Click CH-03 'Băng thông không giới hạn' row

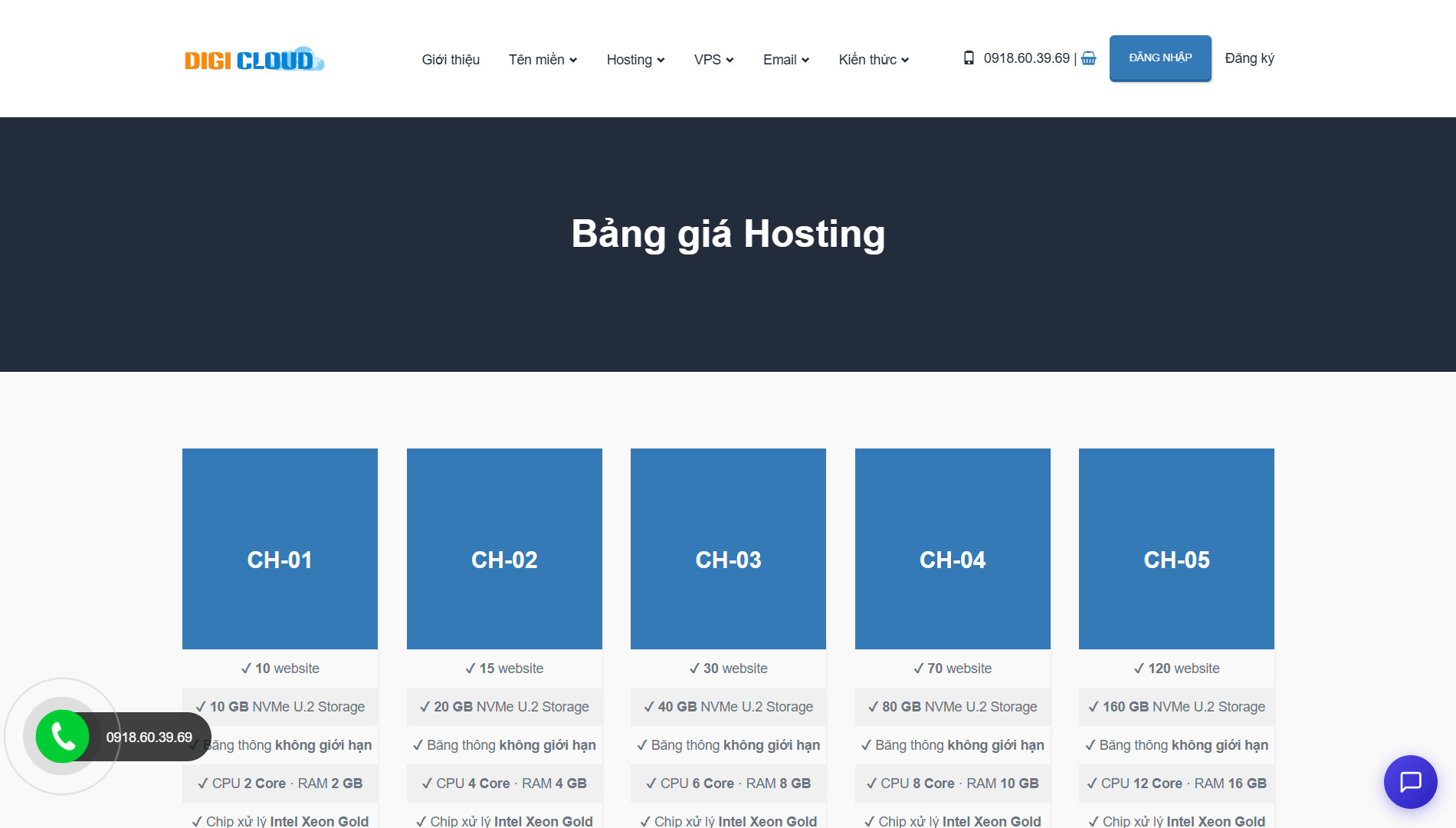[x=728, y=745]
